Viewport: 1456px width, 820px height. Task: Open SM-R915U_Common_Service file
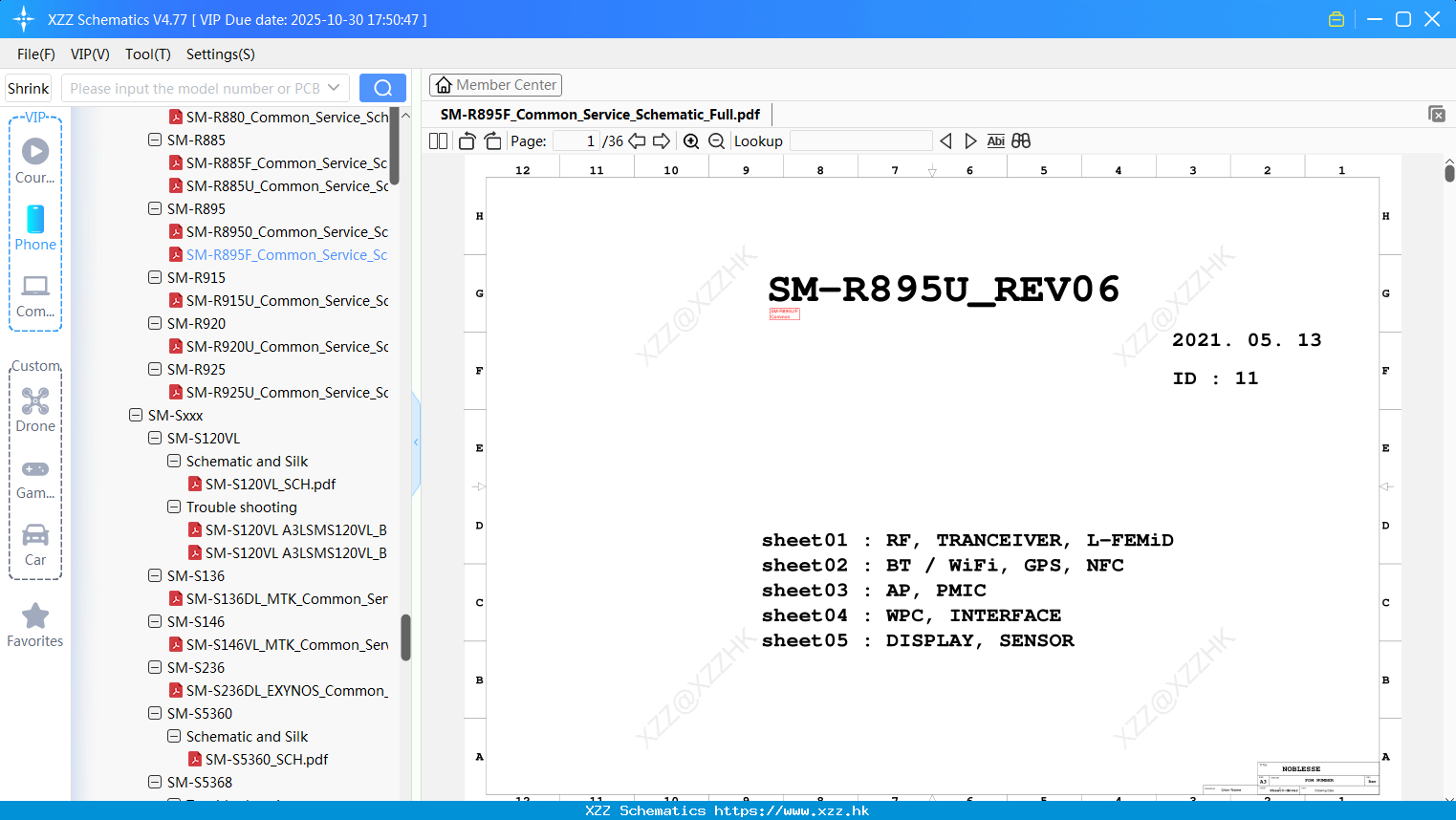pyautogui.click(x=278, y=300)
